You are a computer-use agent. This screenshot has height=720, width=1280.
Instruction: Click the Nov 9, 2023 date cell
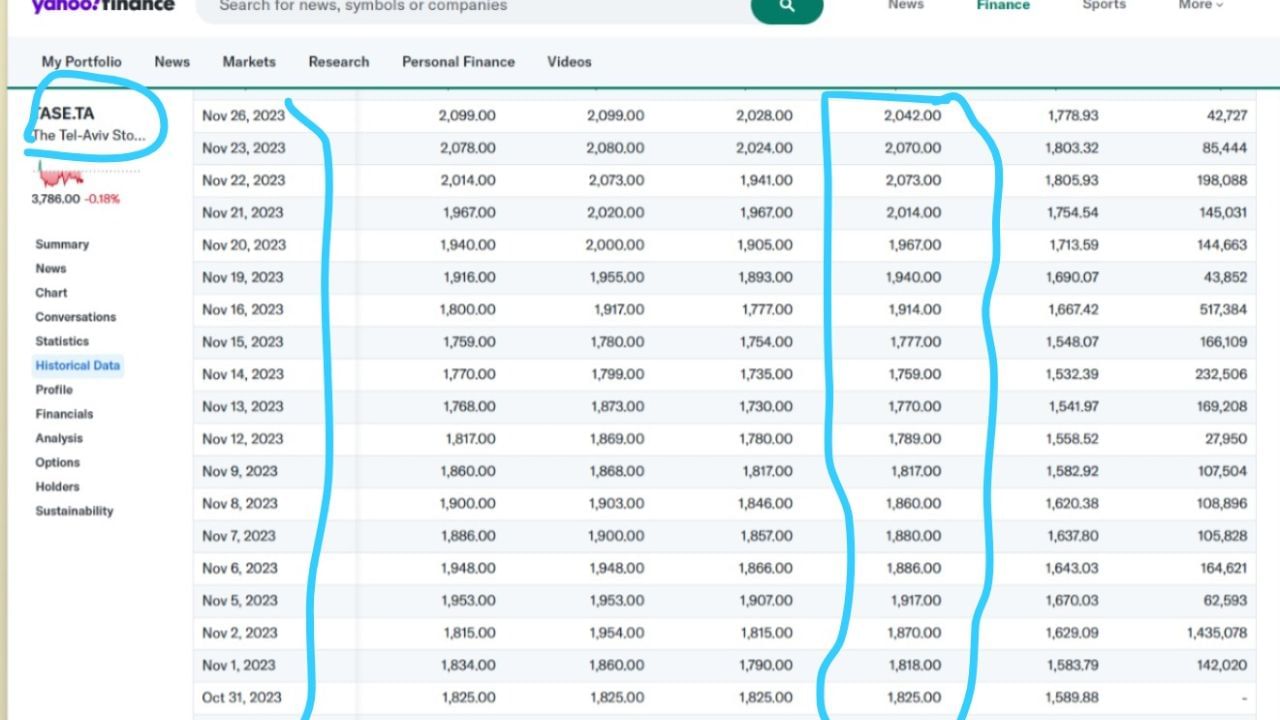pyautogui.click(x=240, y=471)
